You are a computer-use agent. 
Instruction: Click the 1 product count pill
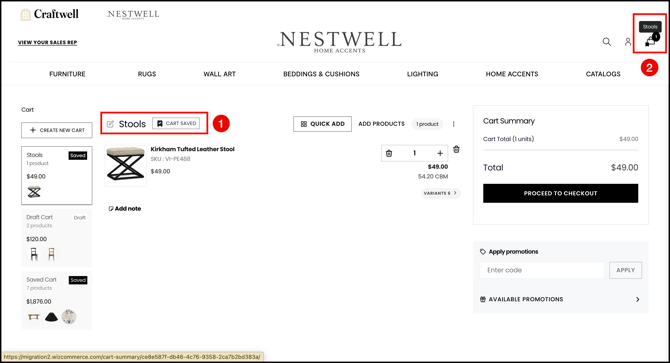(427, 124)
